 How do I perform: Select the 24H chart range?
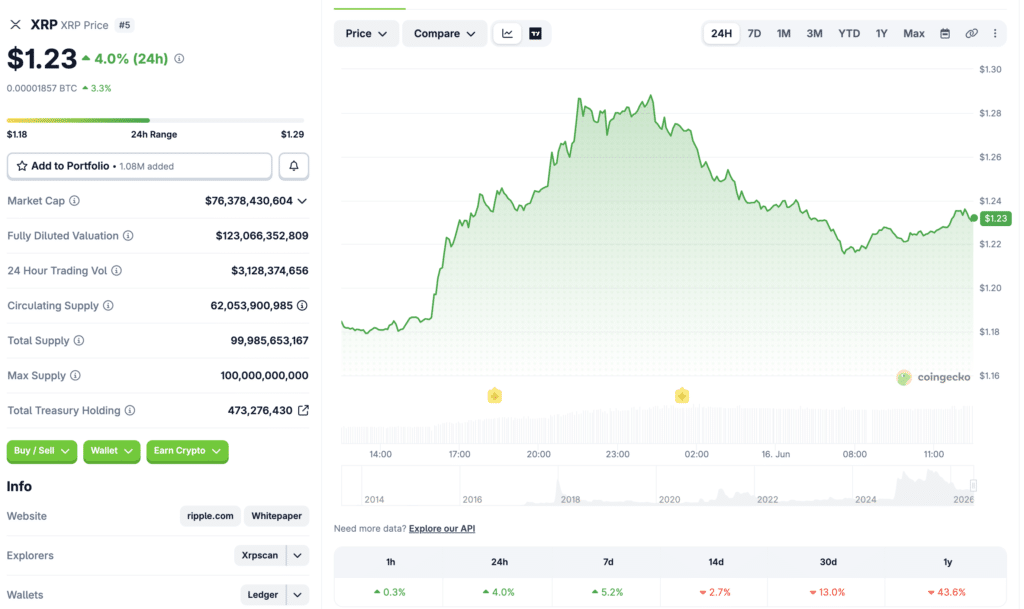[x=721, y=33]
